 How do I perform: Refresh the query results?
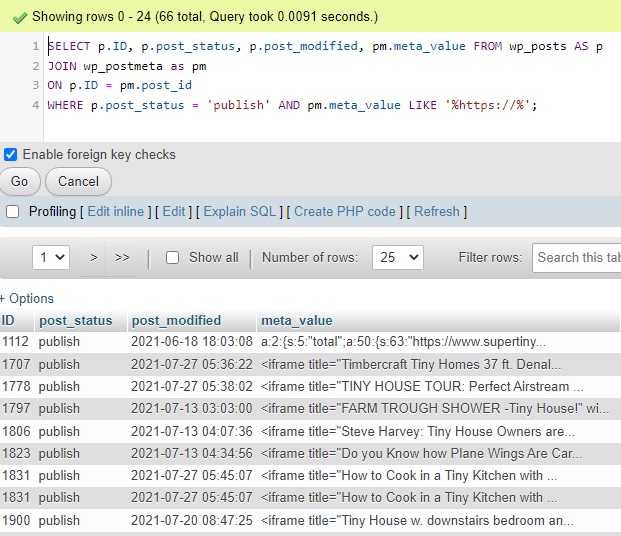coord(437,212)
